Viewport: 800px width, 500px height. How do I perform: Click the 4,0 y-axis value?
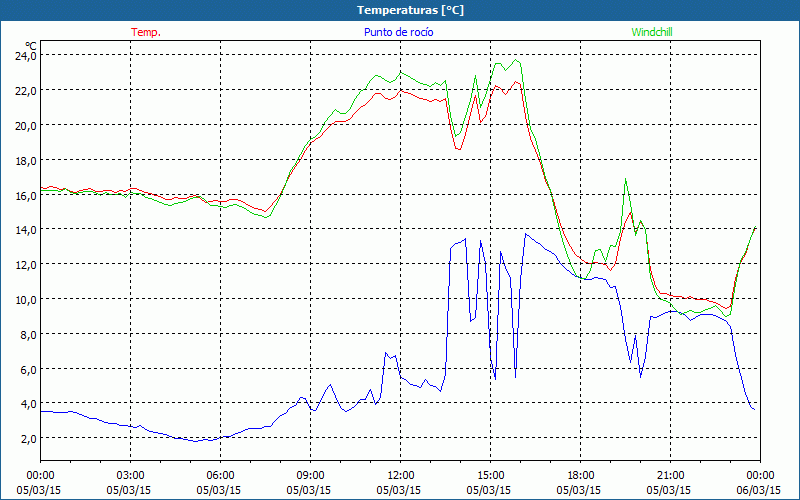(x=29, y=404)
